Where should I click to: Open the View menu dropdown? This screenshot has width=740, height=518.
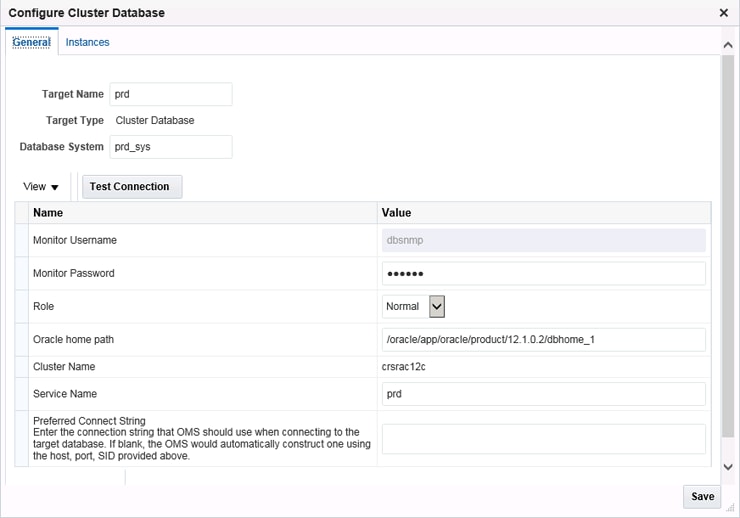coord(41,187)
